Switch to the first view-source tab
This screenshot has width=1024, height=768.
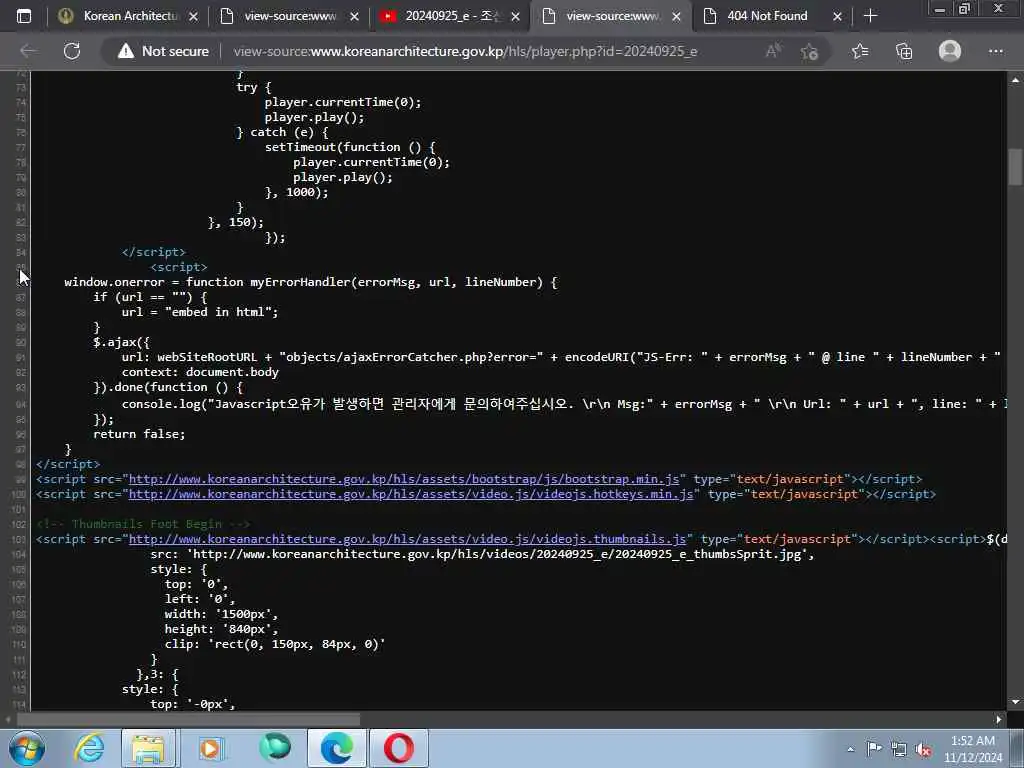(x=289, y=16)
